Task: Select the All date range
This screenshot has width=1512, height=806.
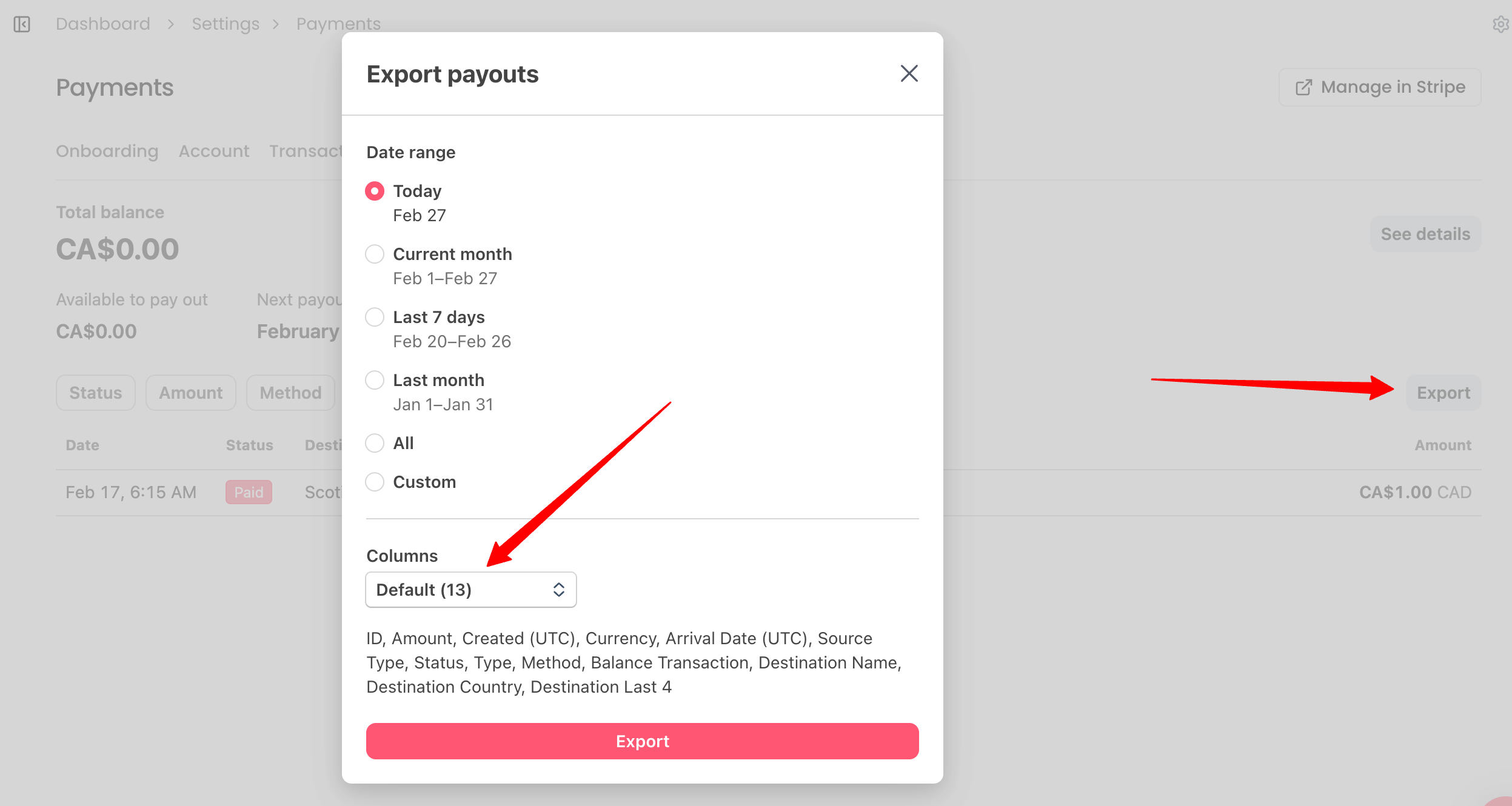Action: click(x=375, y=443)
